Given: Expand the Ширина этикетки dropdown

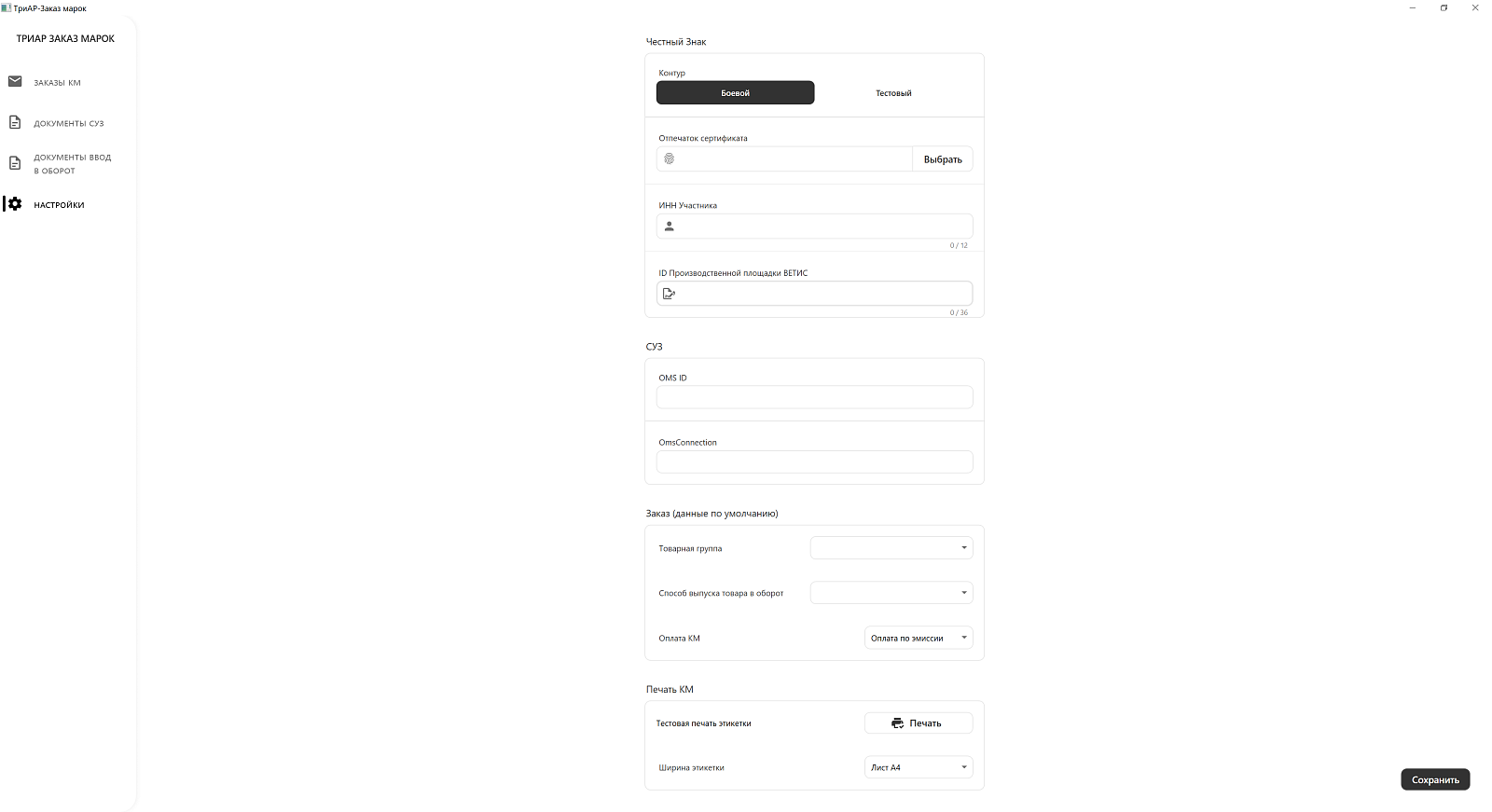Looking at the screenshot, I should coord(919,767).
